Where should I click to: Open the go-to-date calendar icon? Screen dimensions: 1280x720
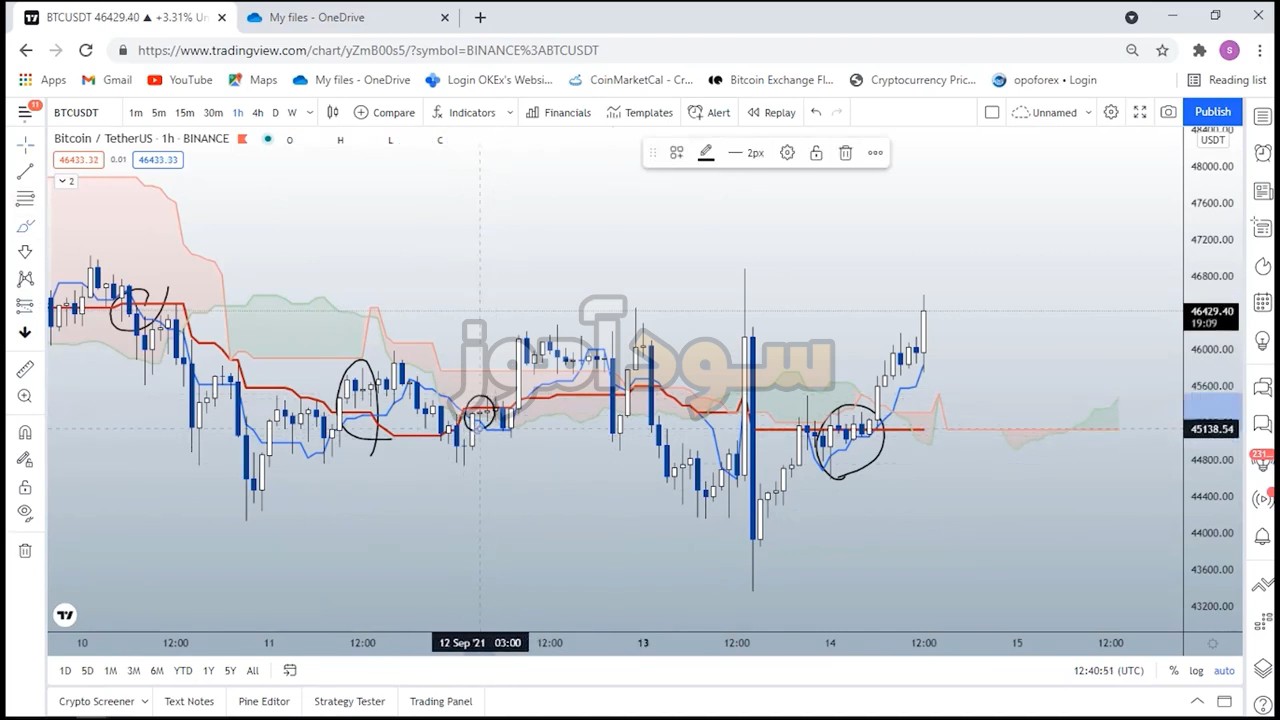(x=290, y=671)
